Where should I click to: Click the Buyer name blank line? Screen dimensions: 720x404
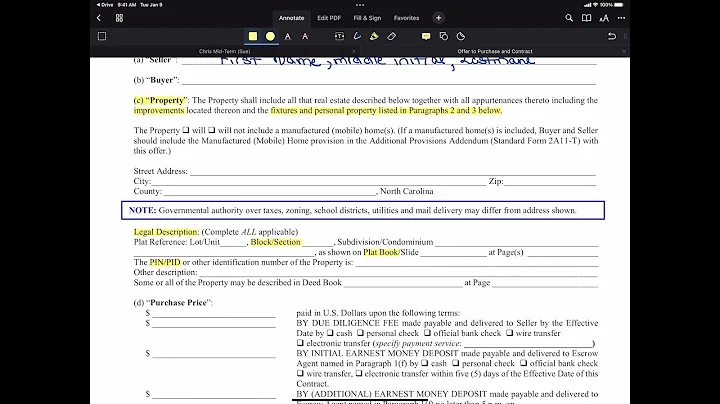(x=389, y=81)
